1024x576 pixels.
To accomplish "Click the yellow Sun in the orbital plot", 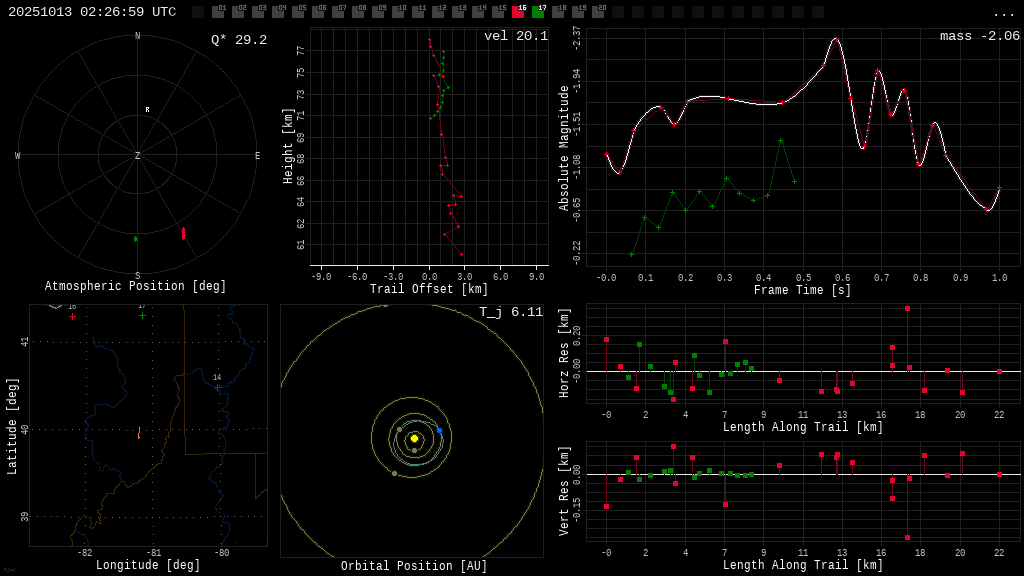I will coord(414,438).
